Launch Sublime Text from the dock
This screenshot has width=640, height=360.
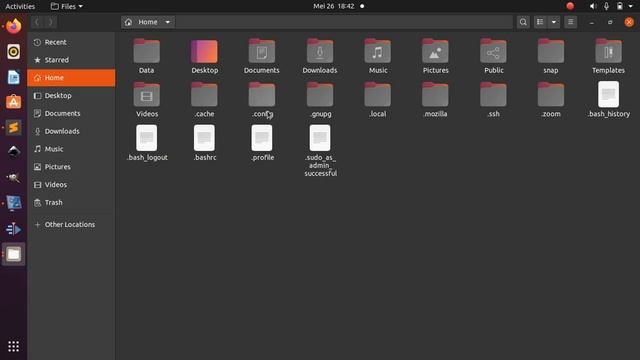coord(13,127)
